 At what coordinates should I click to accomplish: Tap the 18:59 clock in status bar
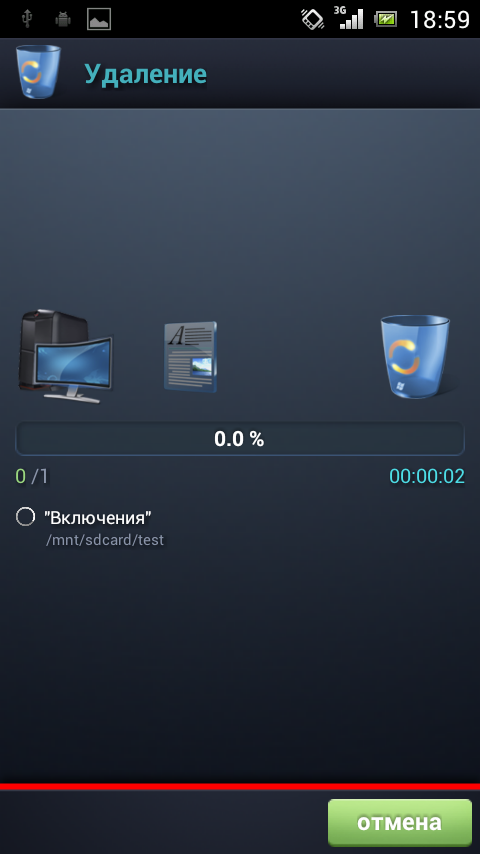tap(440, 20)
